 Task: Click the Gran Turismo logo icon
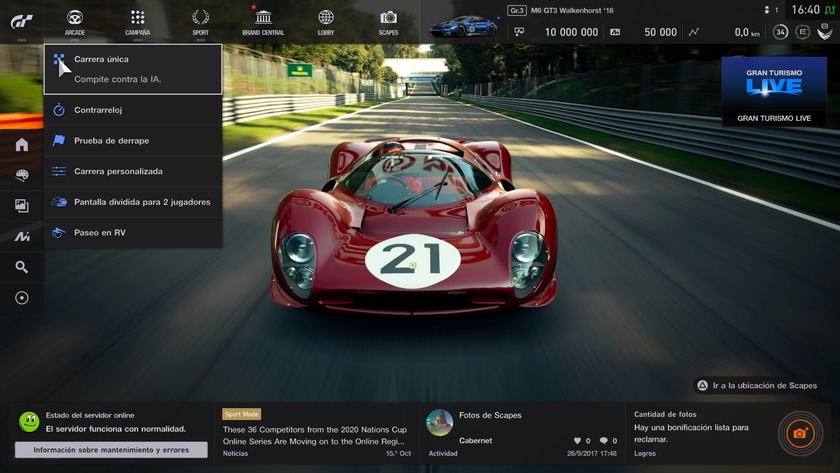[22, 21]
